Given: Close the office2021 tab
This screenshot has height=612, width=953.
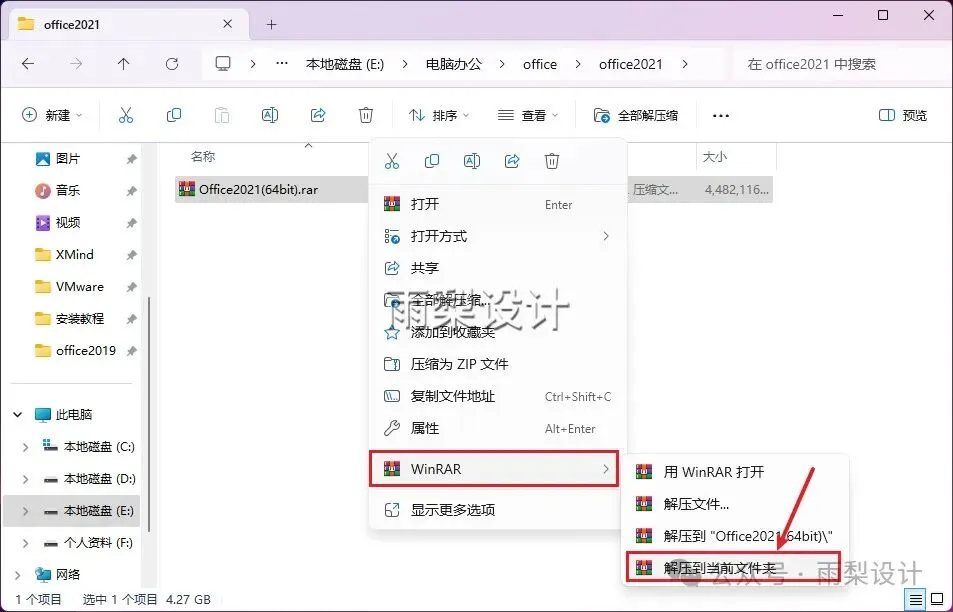Looking at the screenshot, I should click(227, 24).
